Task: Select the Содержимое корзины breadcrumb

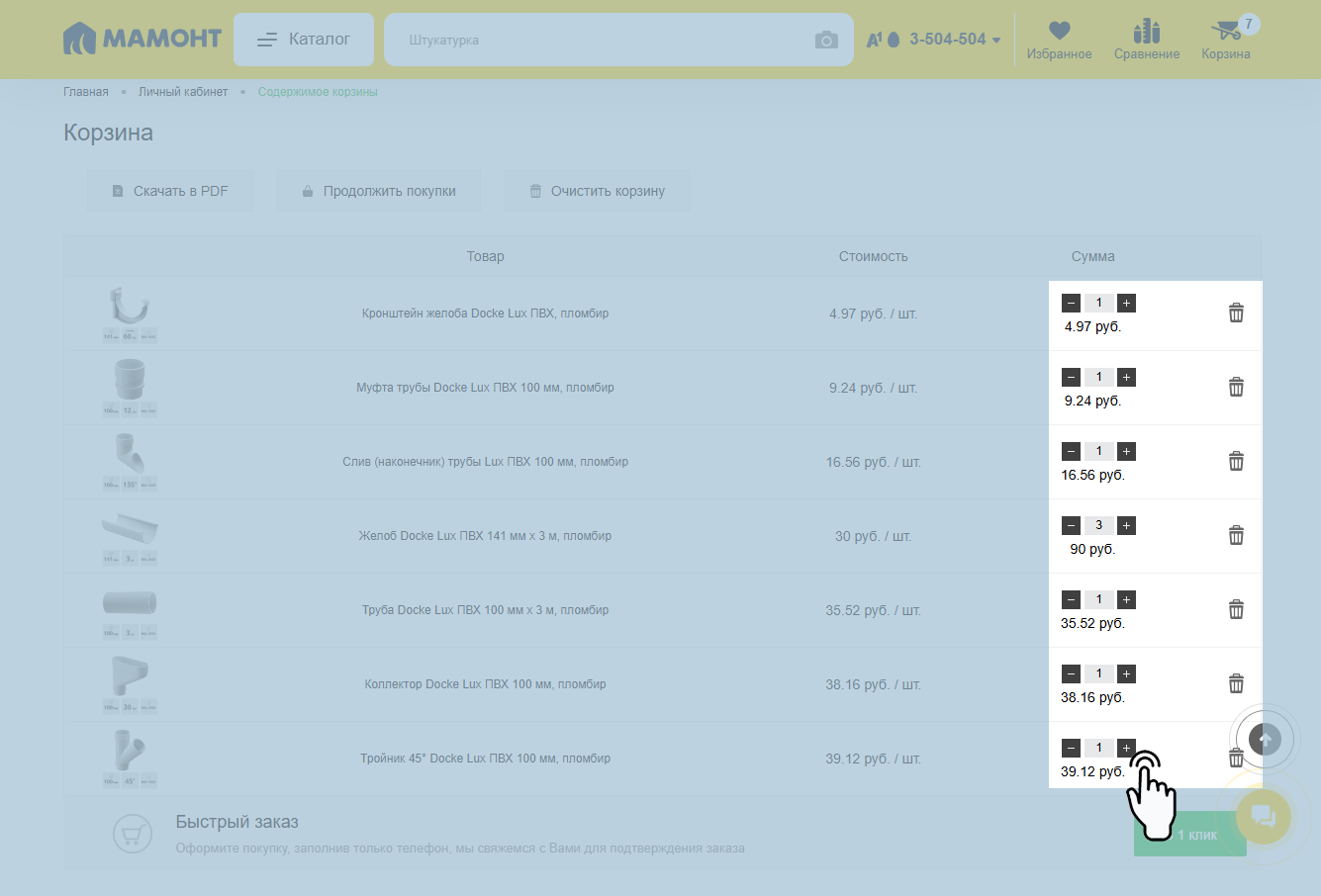Action: click(318, 92)
